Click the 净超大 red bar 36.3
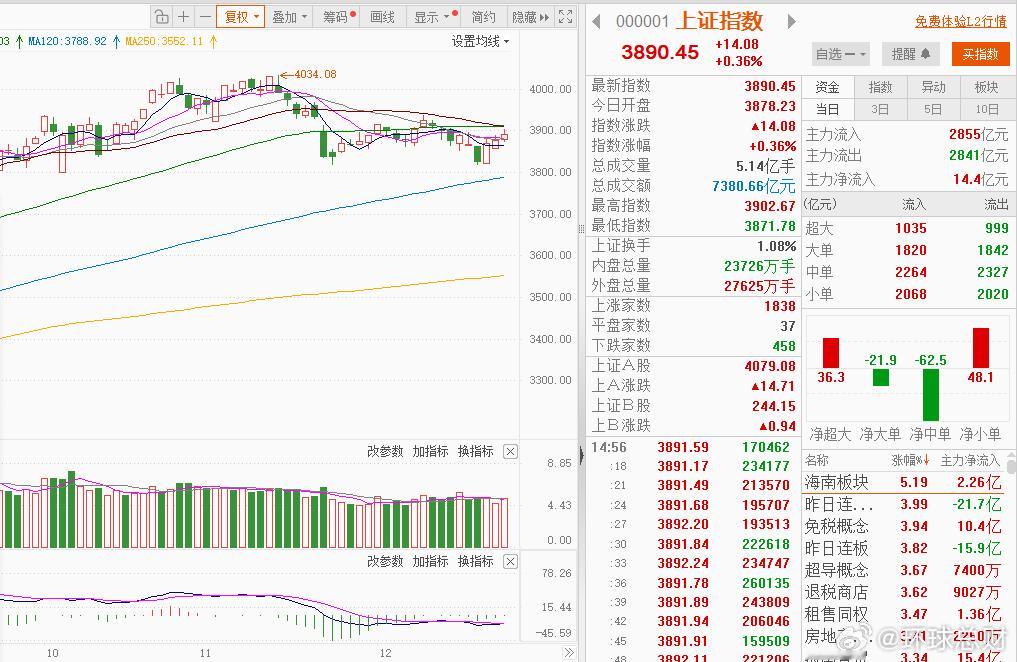 [831, 353]
